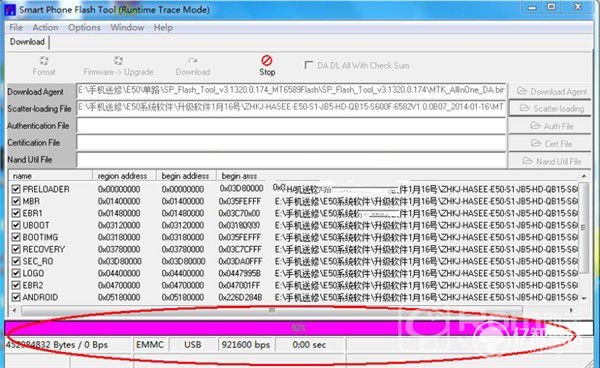Click the Nand Util File button

550,161
